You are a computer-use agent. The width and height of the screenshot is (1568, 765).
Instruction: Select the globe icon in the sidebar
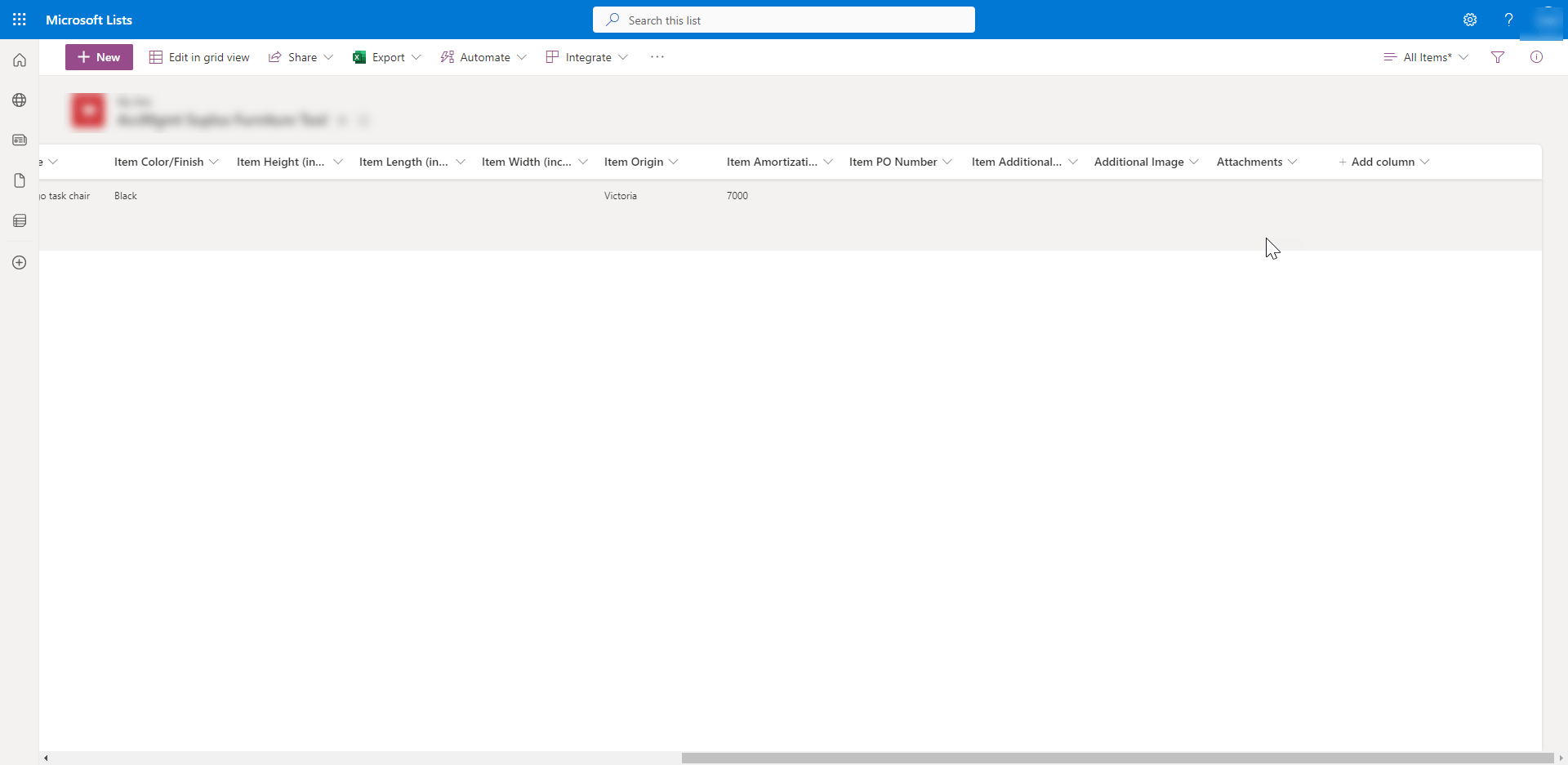click(x=19, y=100)
